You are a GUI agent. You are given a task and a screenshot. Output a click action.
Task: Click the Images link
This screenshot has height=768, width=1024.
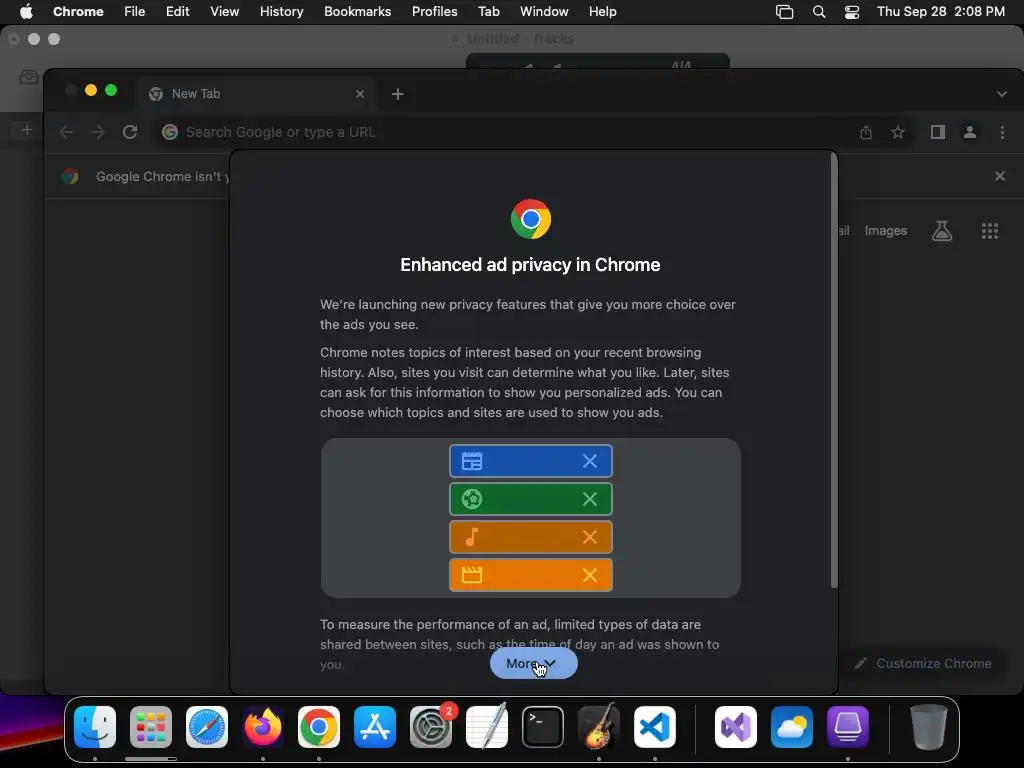[886, 231]
